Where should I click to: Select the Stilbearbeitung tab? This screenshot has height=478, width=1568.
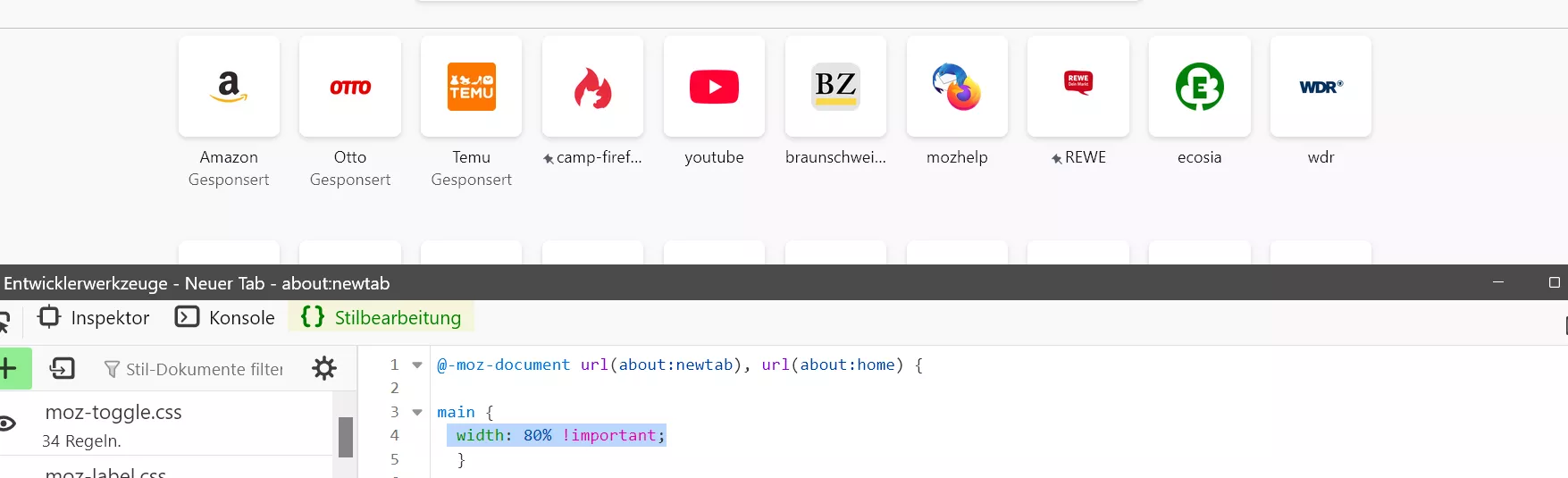381,317
